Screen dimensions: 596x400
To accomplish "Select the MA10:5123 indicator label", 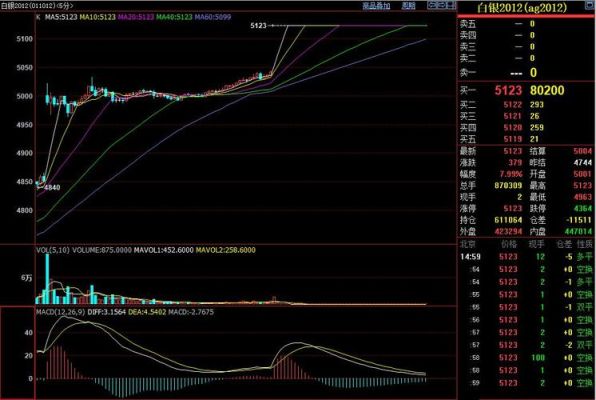I will (97, 17).
